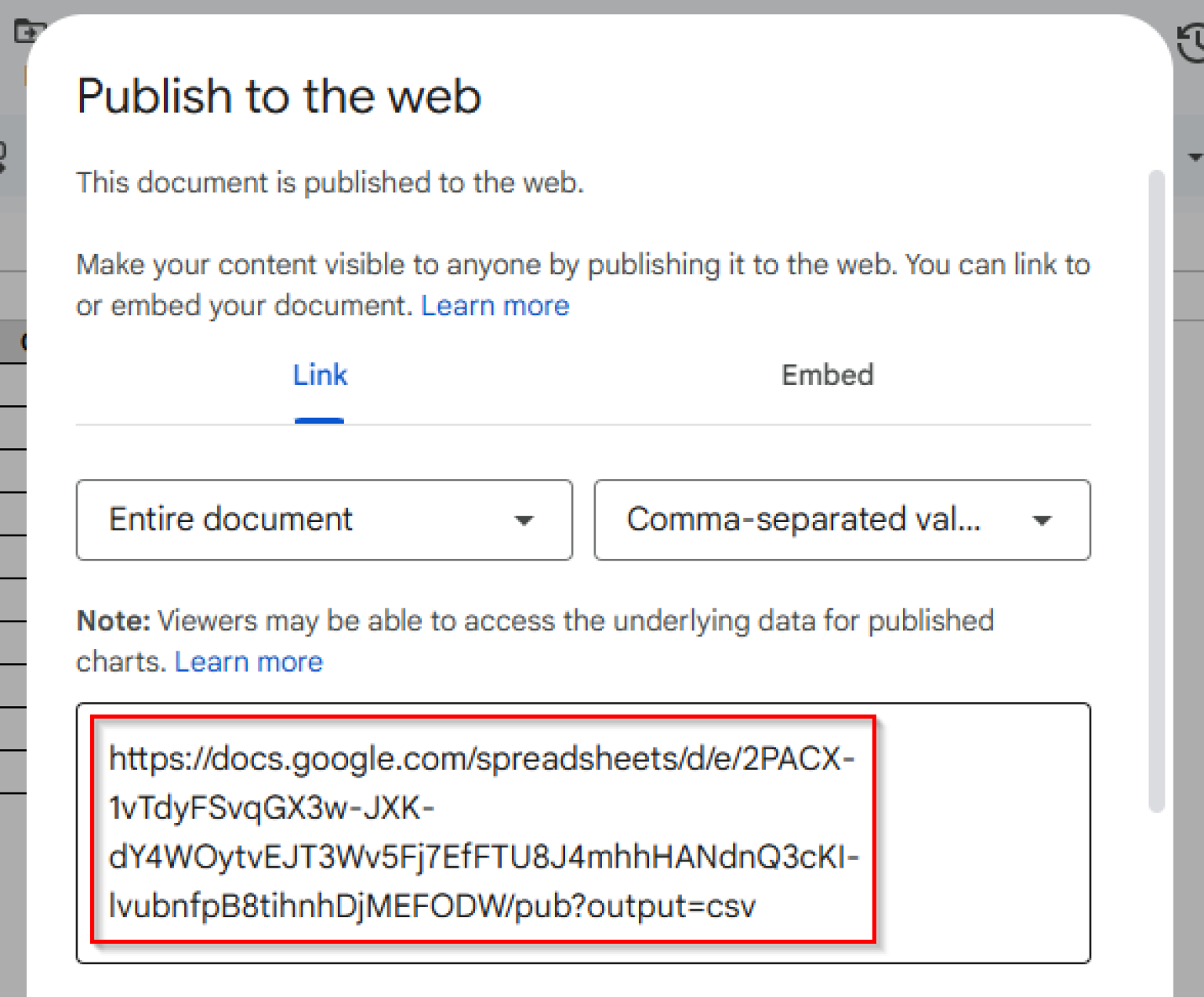Click the dialog's vertical scrollbar
The image size is (1204, 997).
click(x=1158, y=486)
